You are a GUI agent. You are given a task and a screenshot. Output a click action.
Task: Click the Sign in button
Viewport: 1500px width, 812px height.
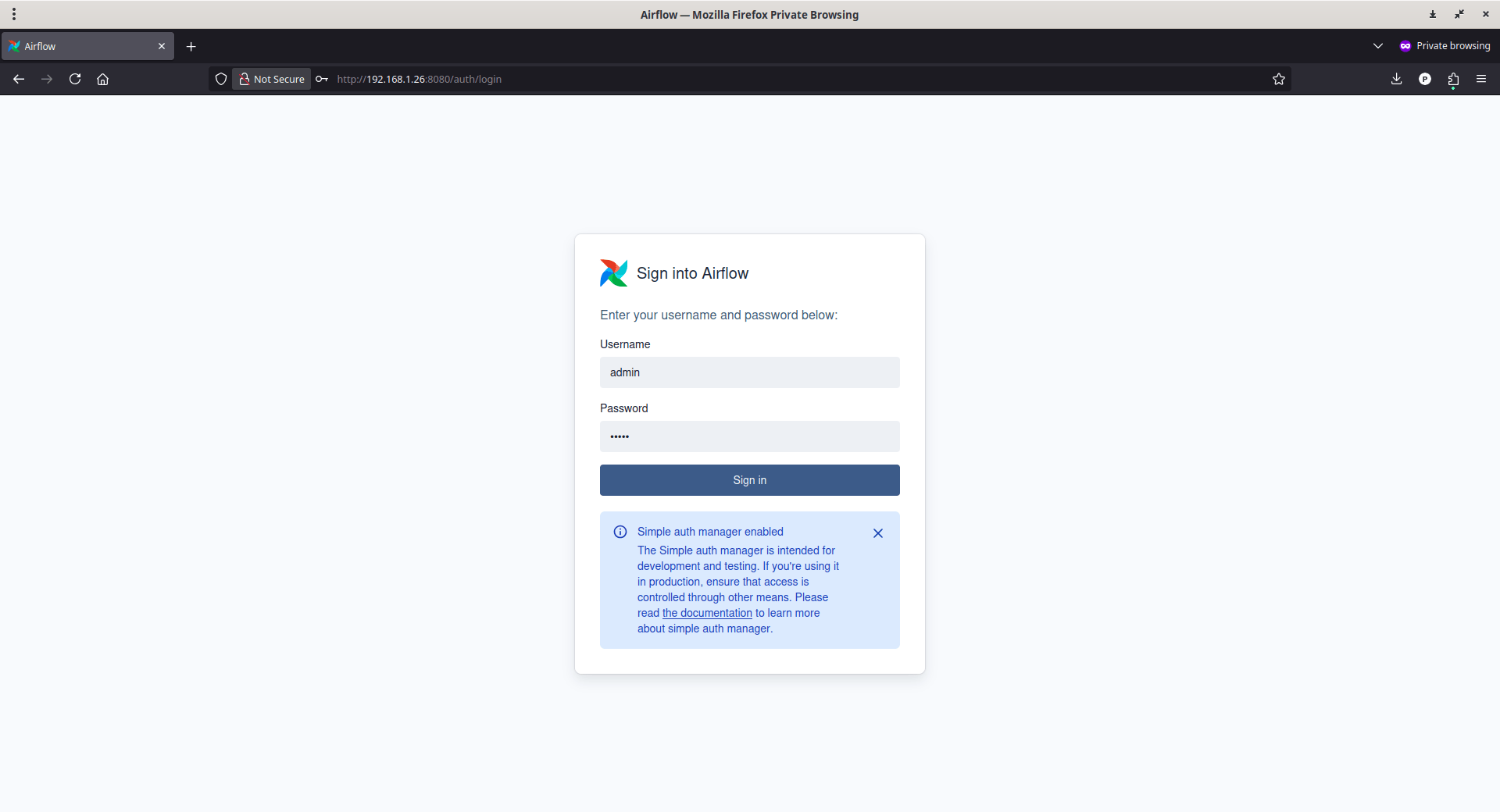750,480
